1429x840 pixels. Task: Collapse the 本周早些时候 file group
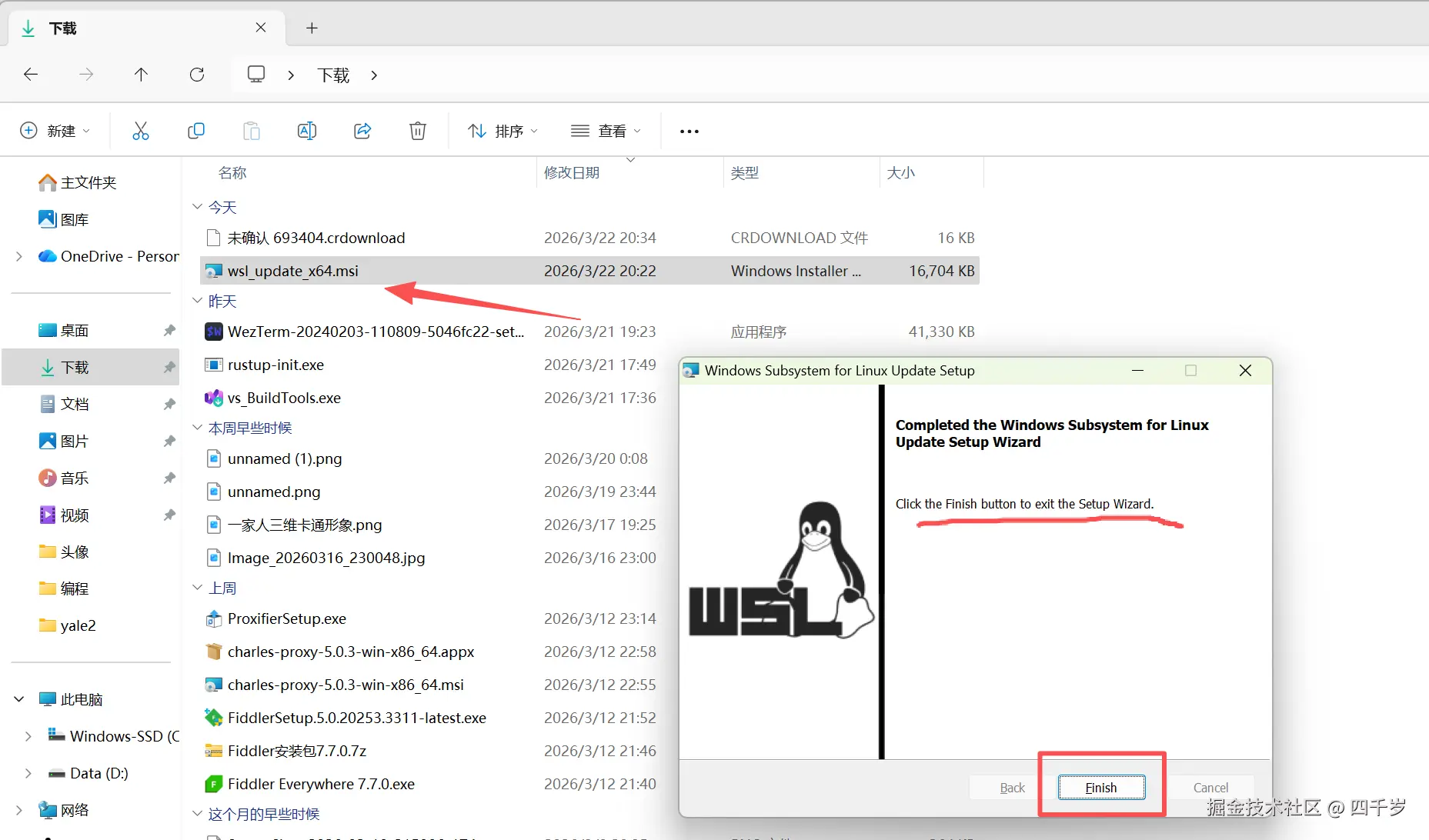[198, 428]
